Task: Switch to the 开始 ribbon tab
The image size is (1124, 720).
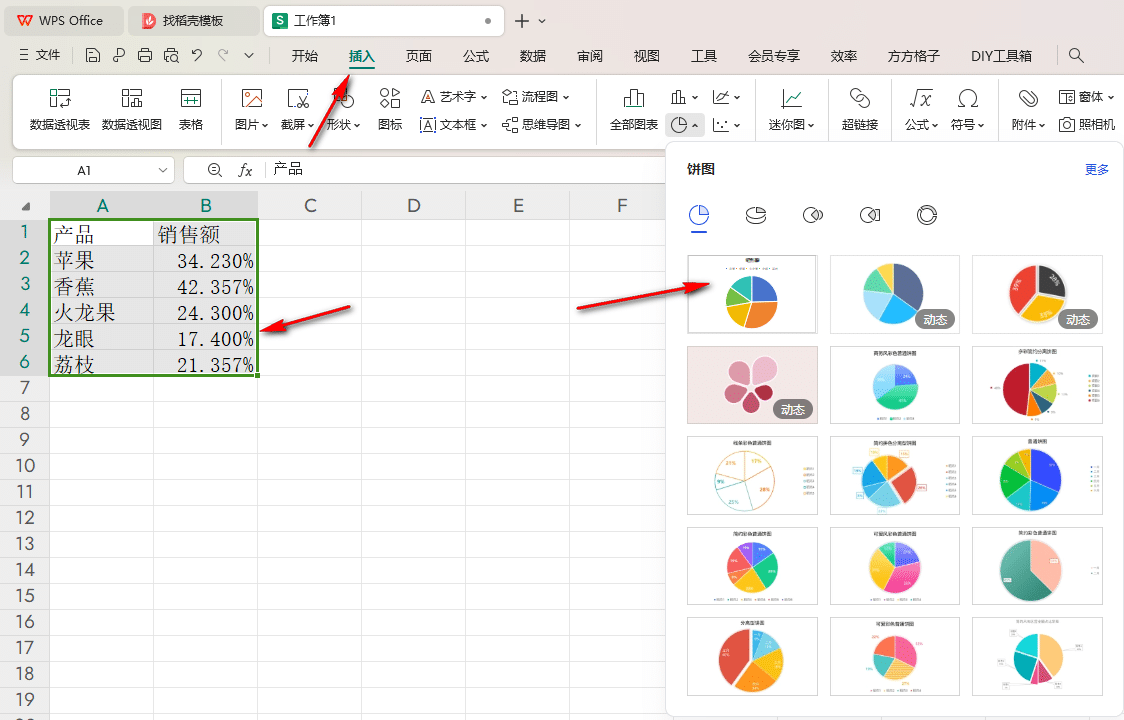Action: [x=305, y=56]
